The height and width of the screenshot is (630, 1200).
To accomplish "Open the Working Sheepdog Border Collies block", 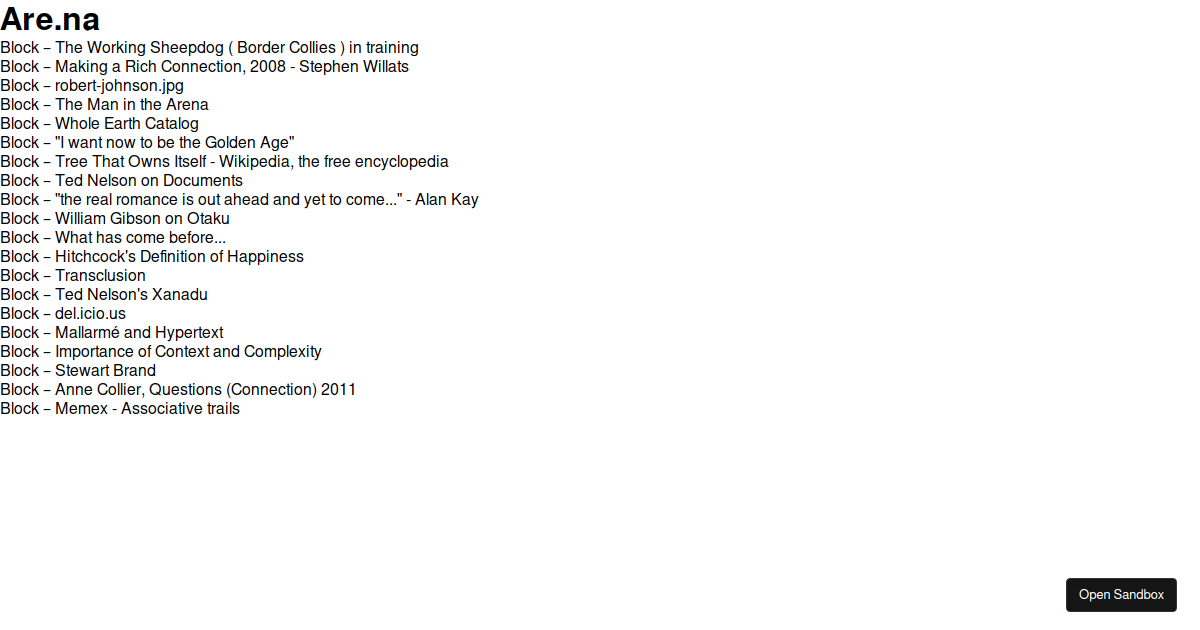I will (209, 47).
